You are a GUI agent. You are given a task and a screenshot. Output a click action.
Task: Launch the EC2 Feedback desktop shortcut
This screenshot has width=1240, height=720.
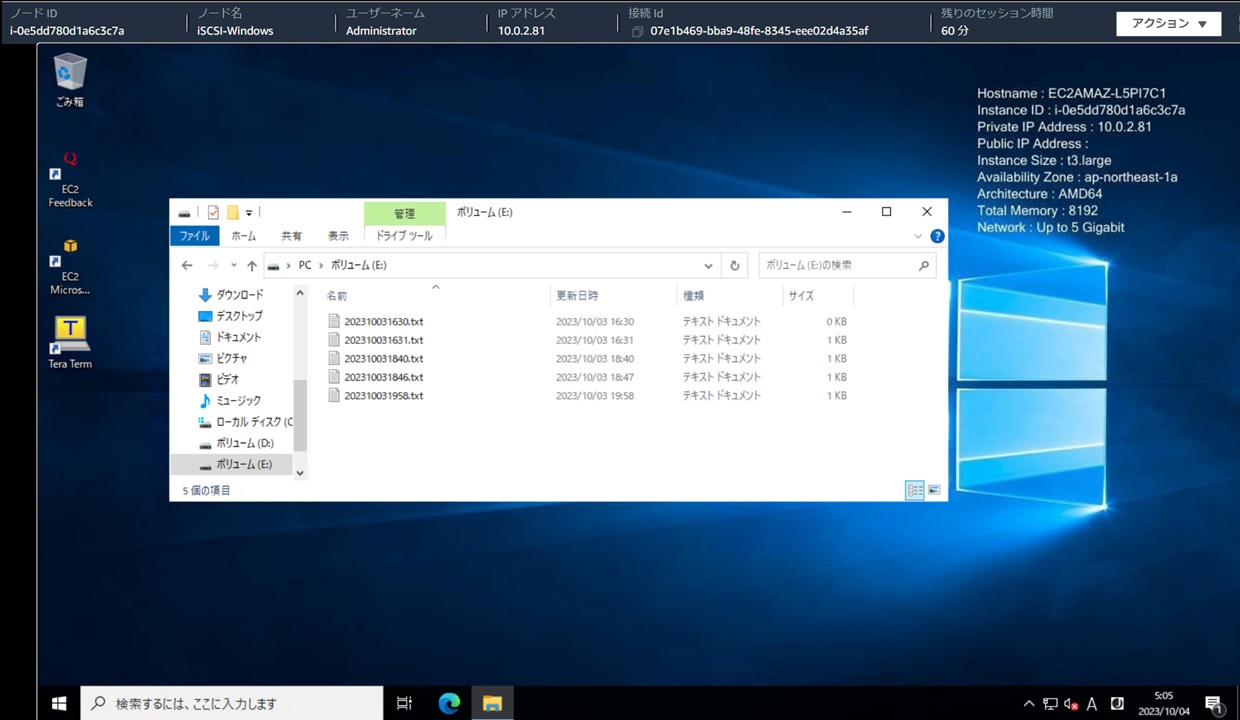click(69, 165)
